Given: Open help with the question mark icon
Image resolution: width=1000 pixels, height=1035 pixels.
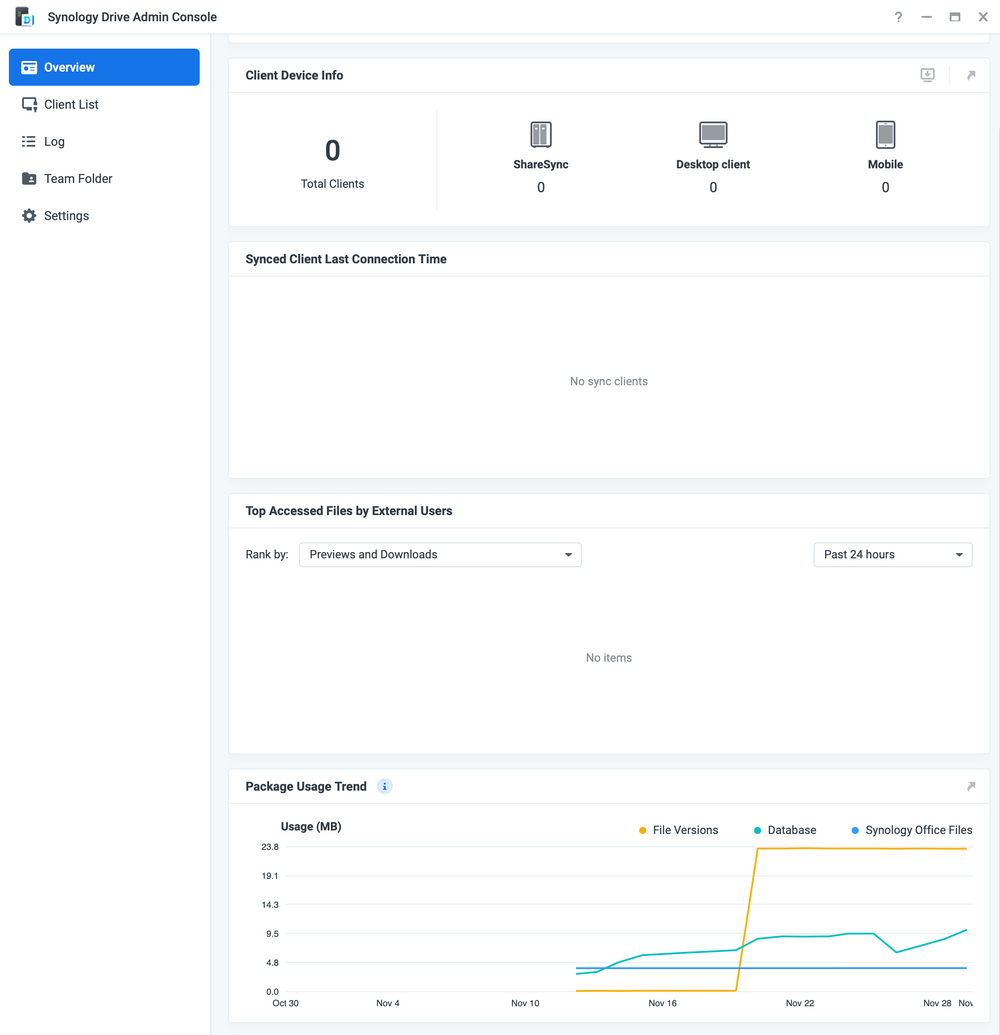Looking at the screenshot, I should [x=898, y=17].
